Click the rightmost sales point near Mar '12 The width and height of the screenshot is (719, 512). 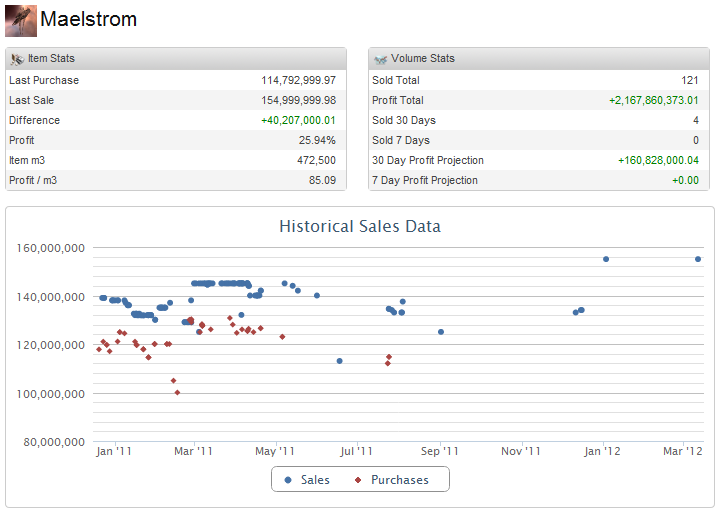tap(698, 259)
